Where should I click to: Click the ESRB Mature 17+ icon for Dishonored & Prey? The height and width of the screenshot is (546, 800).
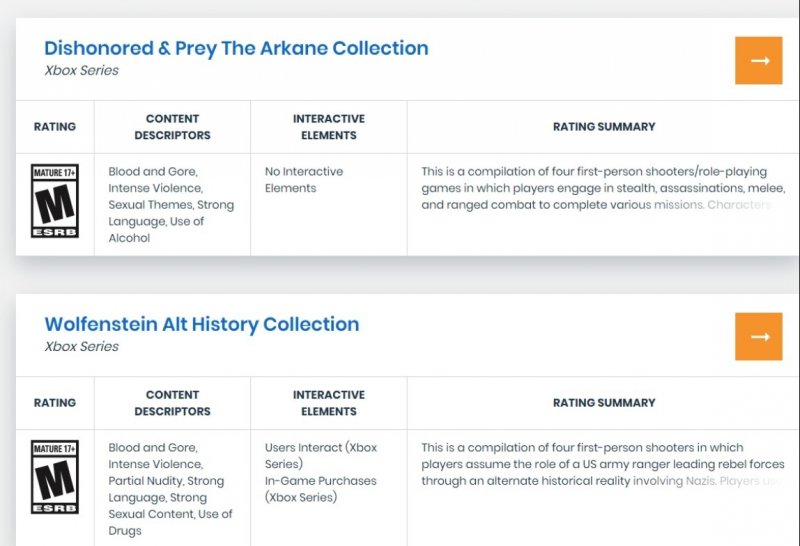pos(55,201)
